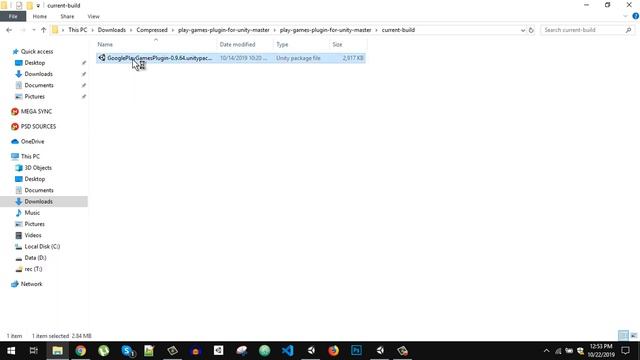Click File Explorer taskbar icon
Screen dimensions: 640x360
tap(57, 351)
